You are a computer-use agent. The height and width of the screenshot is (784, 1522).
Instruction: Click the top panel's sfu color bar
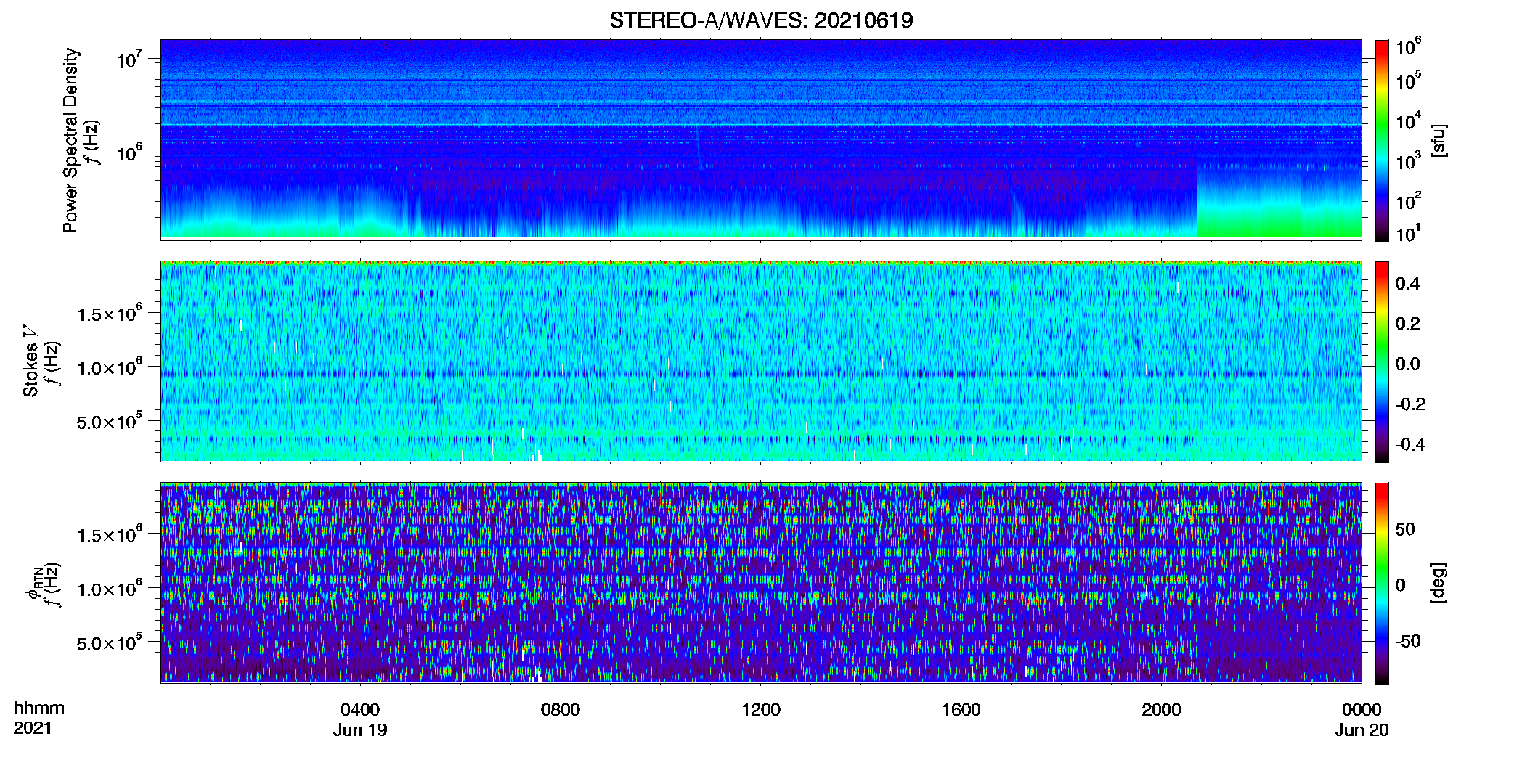click(x=1382, y=140)
